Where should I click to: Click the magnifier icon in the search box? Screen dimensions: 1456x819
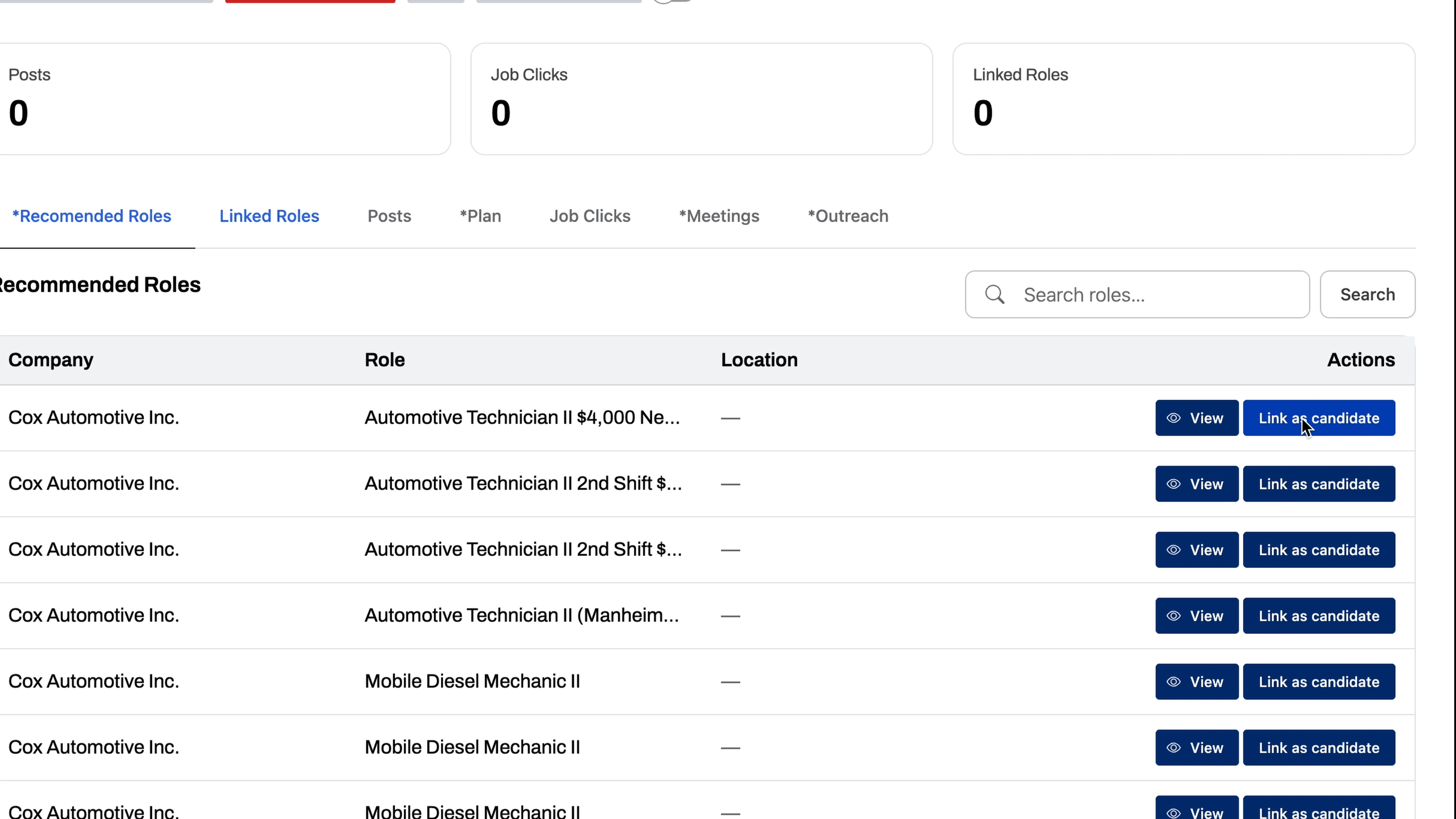click(x=994, y=295)
